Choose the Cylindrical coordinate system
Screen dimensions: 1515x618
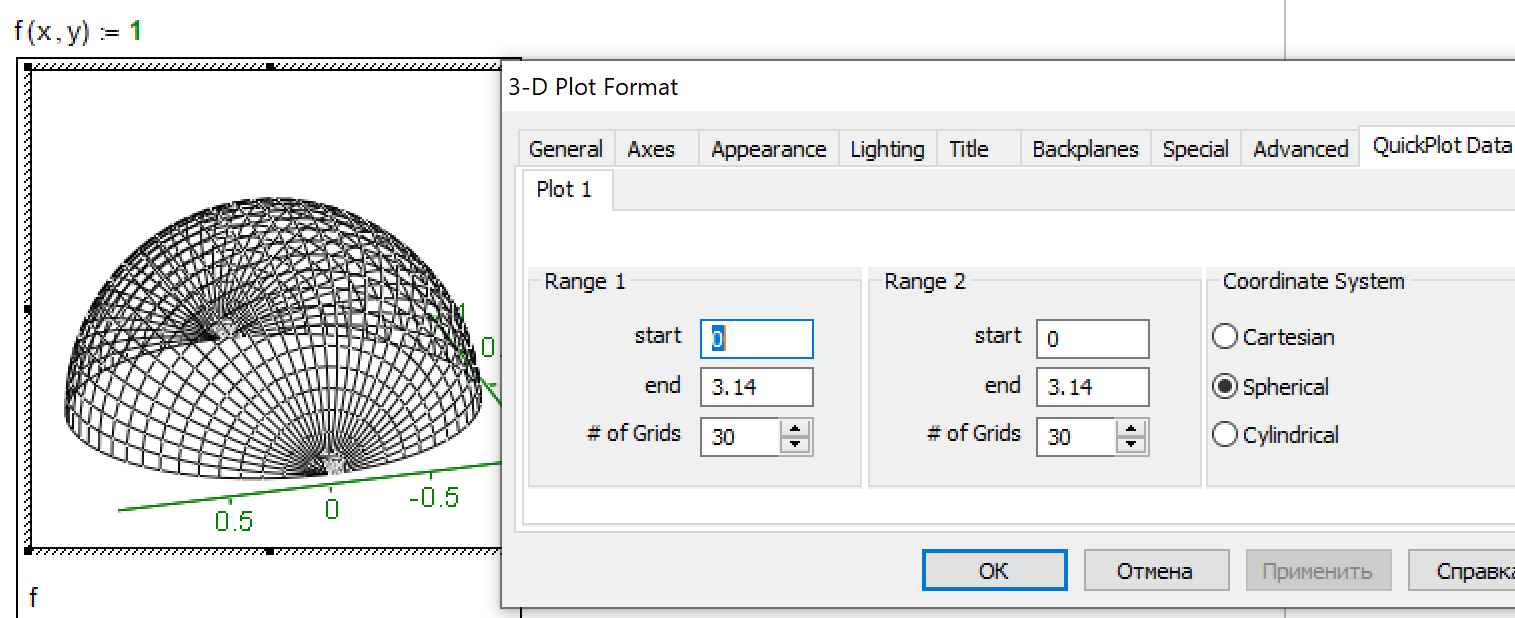tap(1224, 434)
